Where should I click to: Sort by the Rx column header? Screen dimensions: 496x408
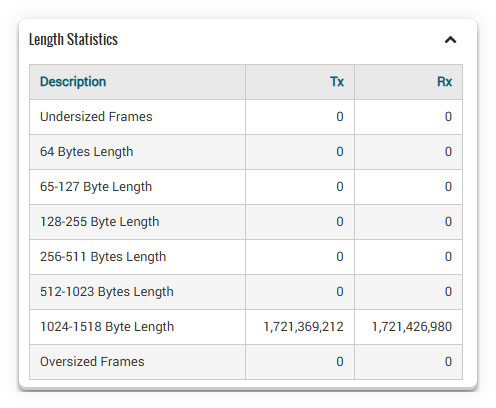tap(444, 82)
